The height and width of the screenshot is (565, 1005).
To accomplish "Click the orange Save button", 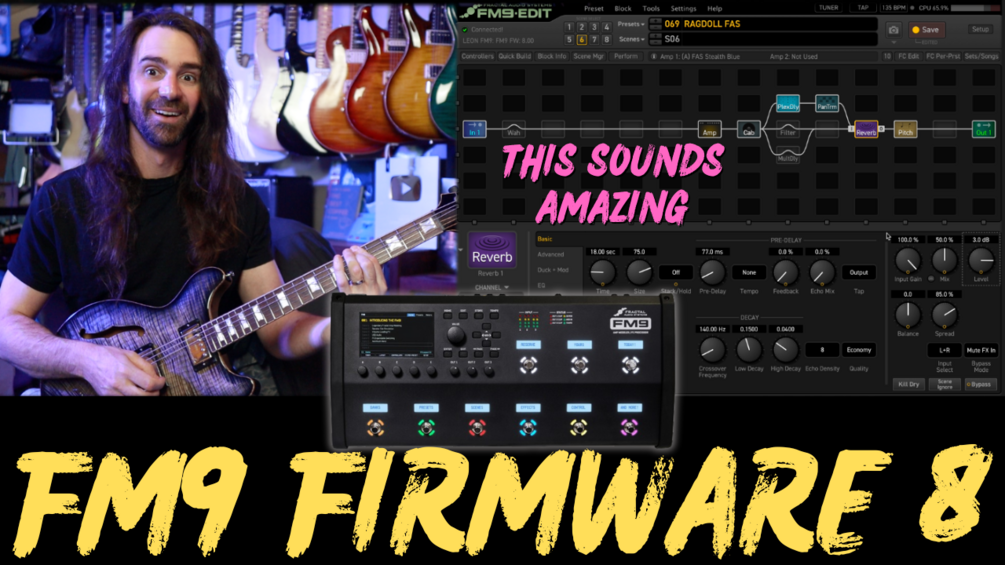I will (x=926, y=30).
